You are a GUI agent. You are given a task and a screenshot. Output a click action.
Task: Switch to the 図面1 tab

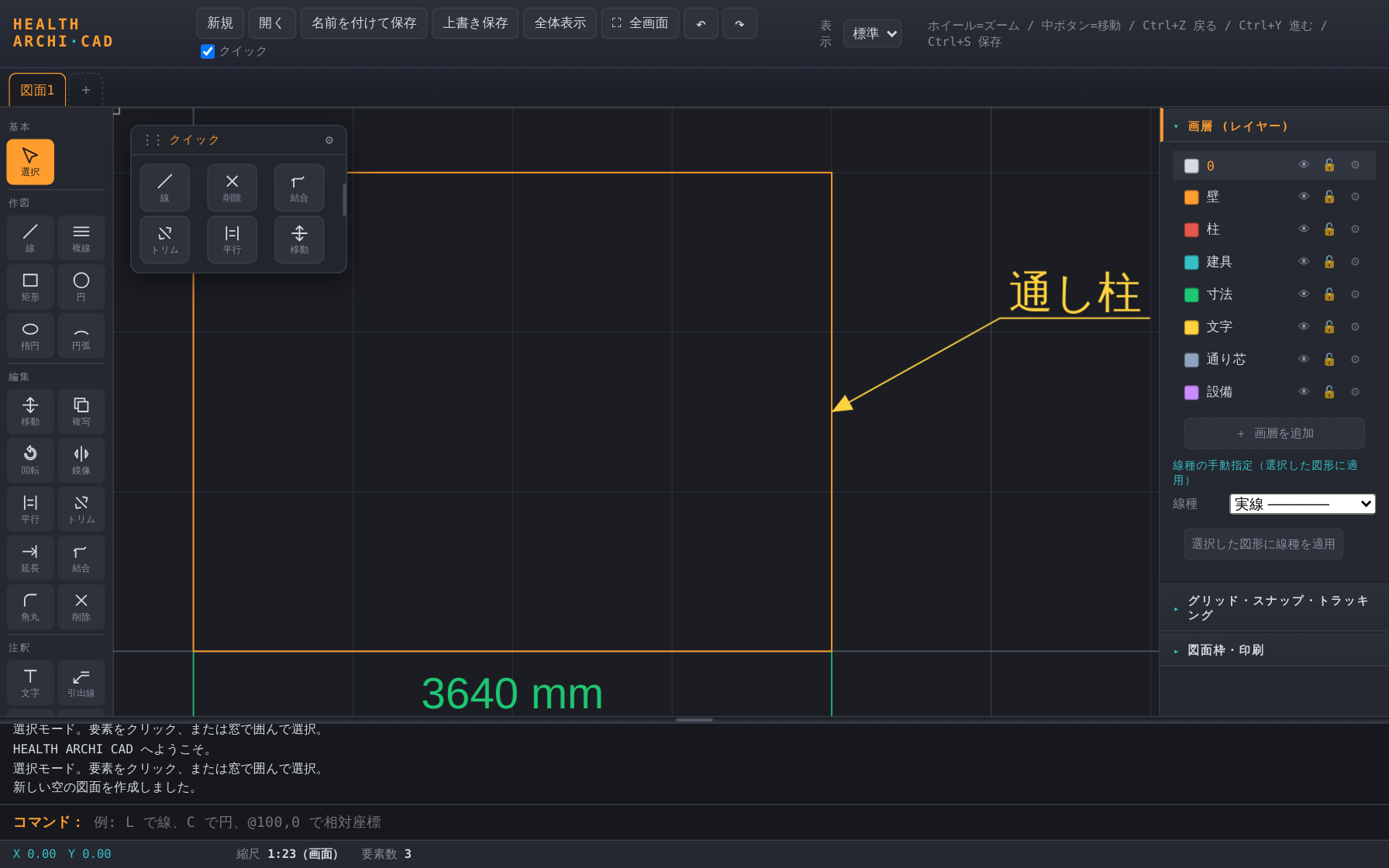click(x=37, y=90)
